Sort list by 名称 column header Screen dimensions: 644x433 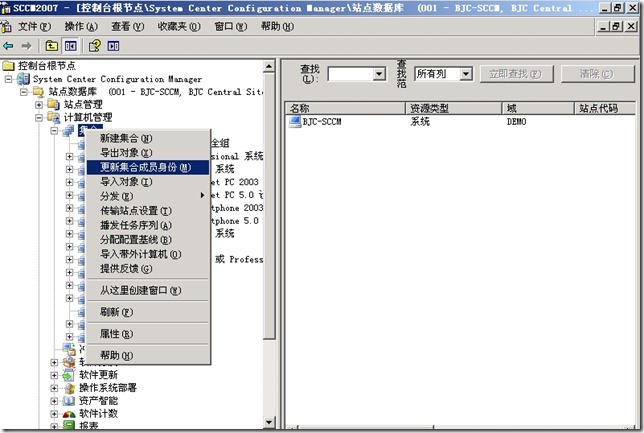[345, 108]
